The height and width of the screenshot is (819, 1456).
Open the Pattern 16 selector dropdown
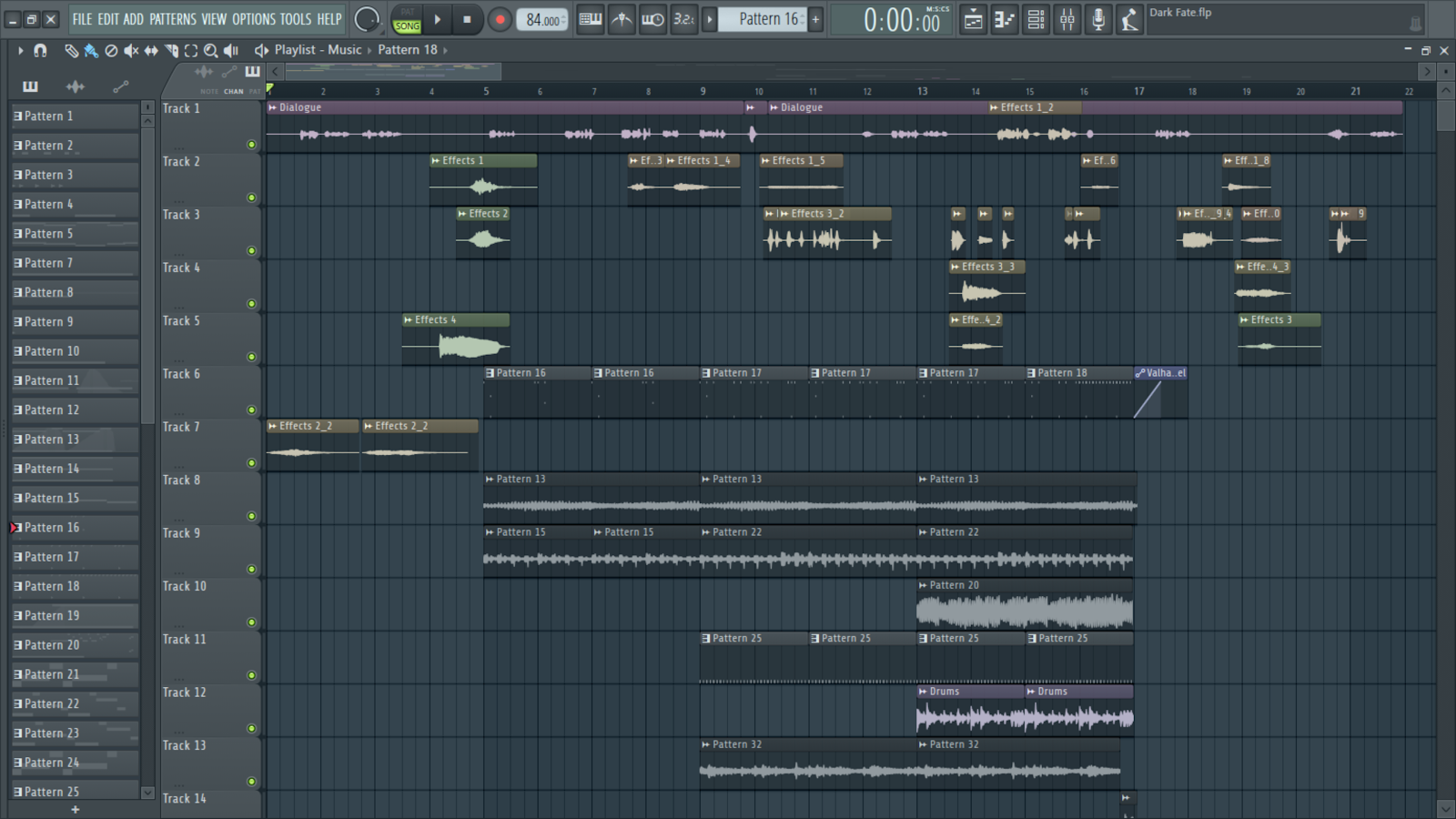762,19
